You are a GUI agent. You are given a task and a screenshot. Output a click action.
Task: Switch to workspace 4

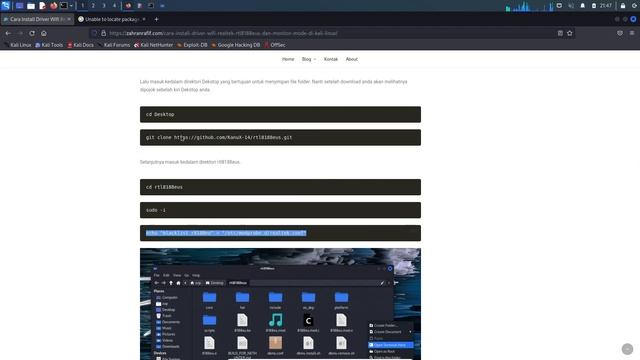114,6
